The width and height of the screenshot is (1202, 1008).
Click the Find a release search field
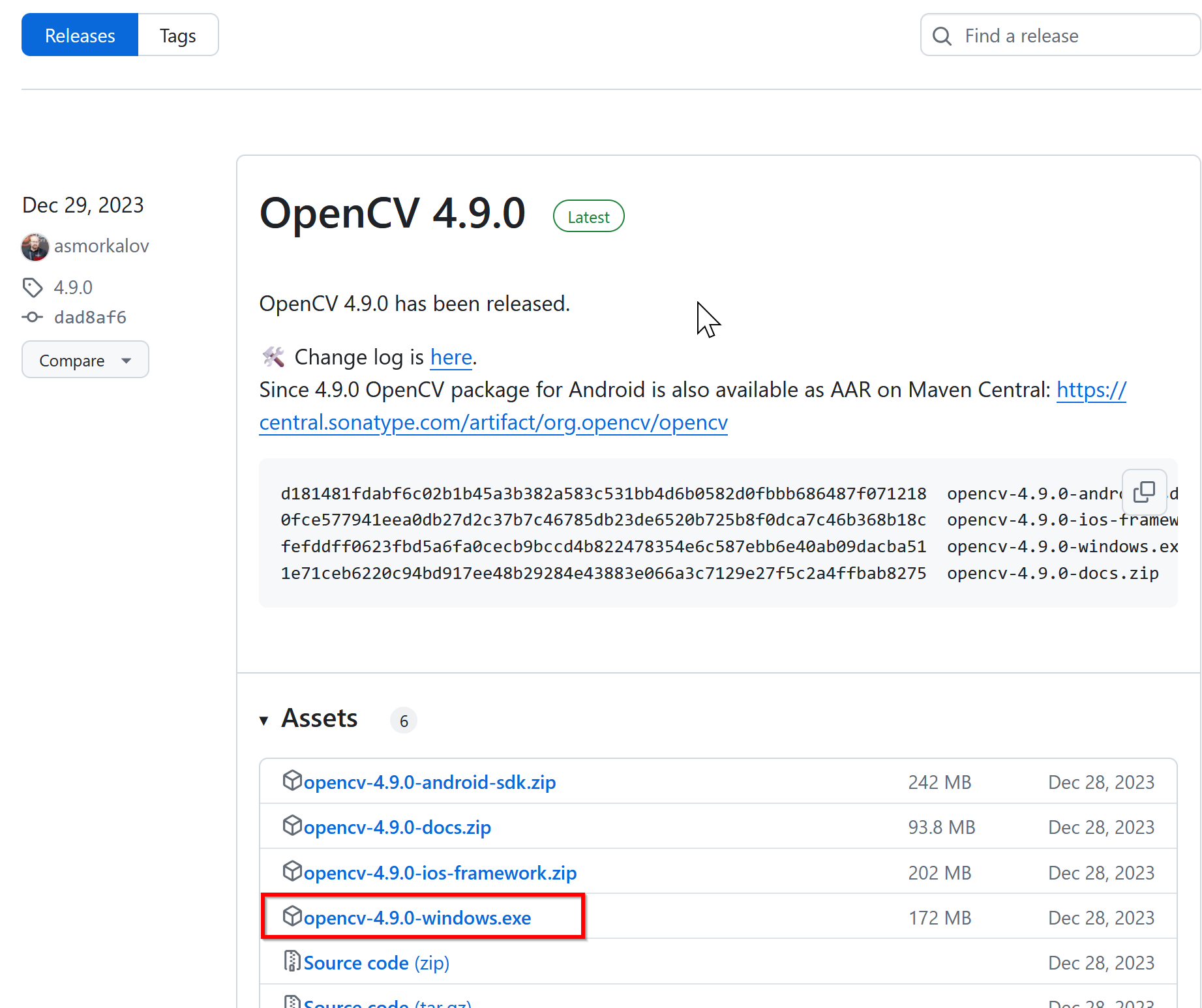tap(1060, 35)
